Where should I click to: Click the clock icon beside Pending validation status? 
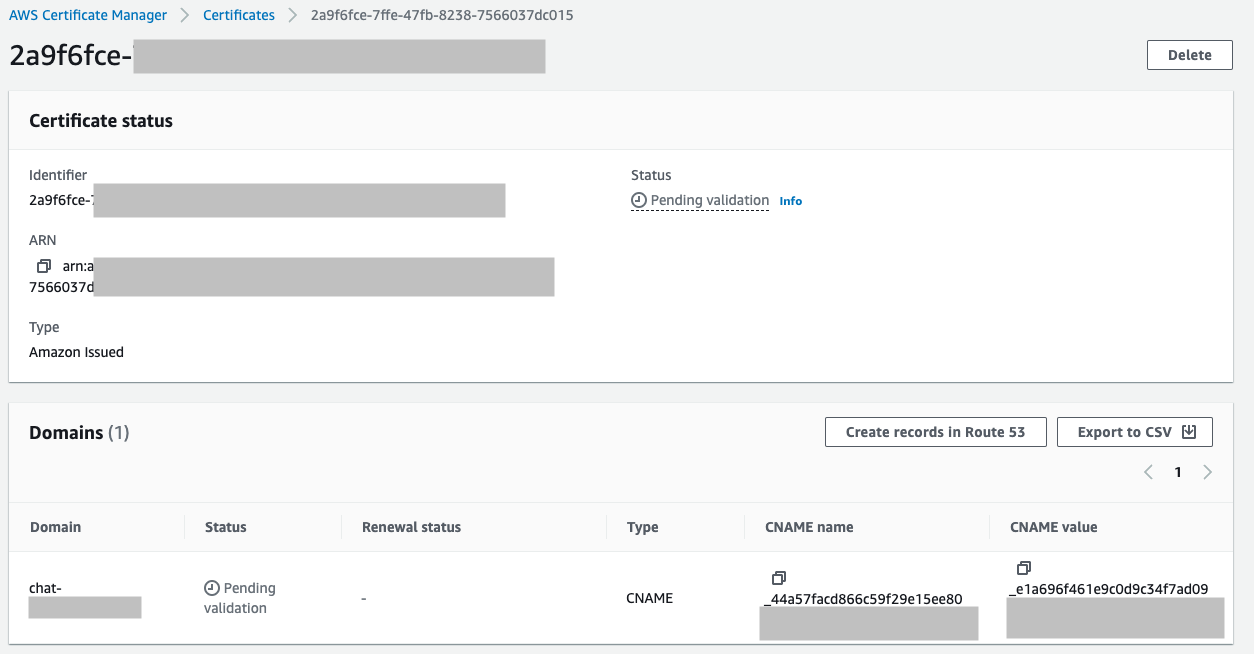click(x=639, y=200)
